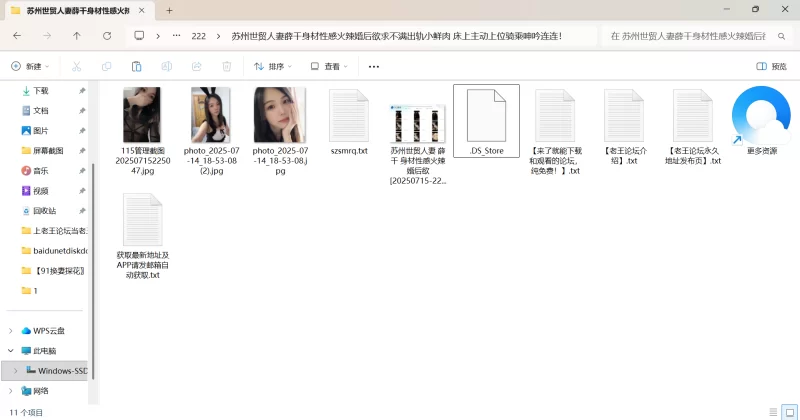Expand Windows-SSD drive node
The height and width of the screenshot is (420, 800).
pyautogui.click(x=15, y=370)
